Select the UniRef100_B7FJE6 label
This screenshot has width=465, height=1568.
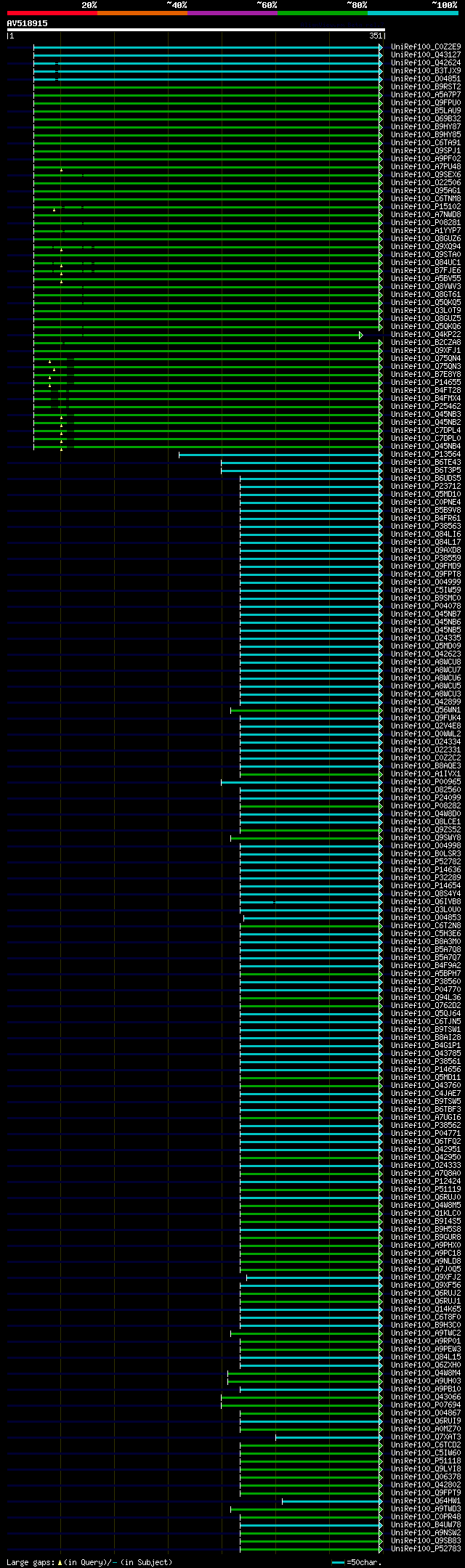pos(426,271)
